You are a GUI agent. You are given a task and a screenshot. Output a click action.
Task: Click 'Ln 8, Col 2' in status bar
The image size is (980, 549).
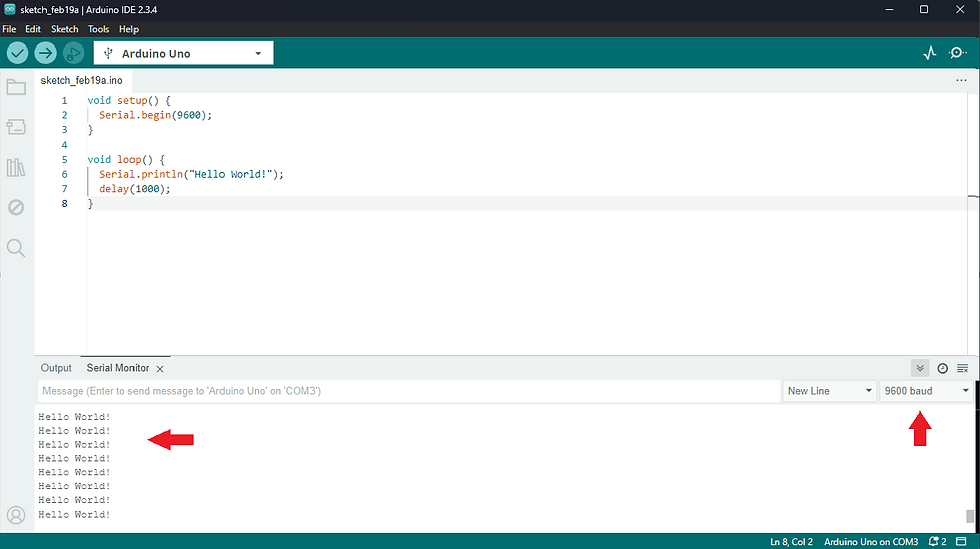click(791, 541)
